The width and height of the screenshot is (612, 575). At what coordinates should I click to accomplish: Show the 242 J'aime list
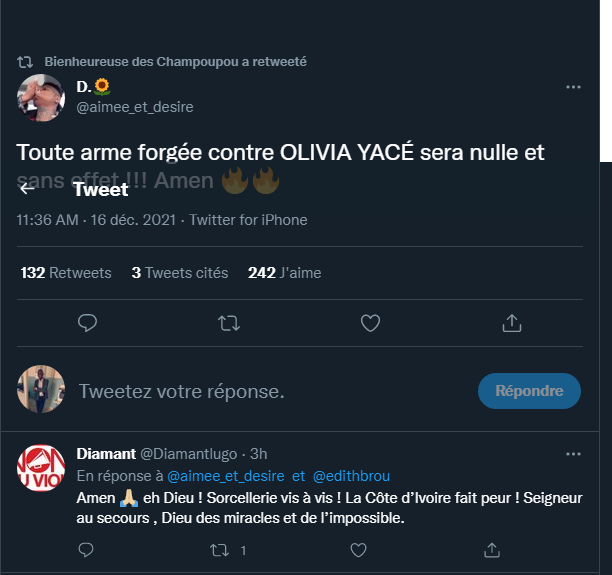pyautogui.click(x=285, y=272)
